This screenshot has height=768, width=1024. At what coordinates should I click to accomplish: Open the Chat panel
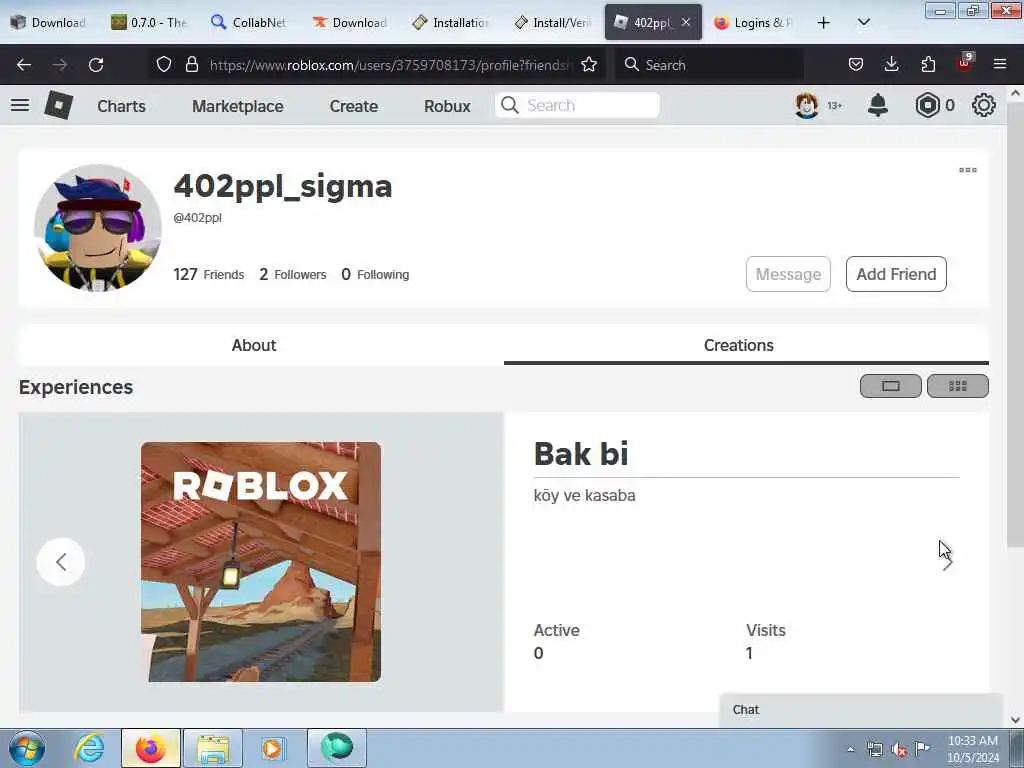point(861,710)
